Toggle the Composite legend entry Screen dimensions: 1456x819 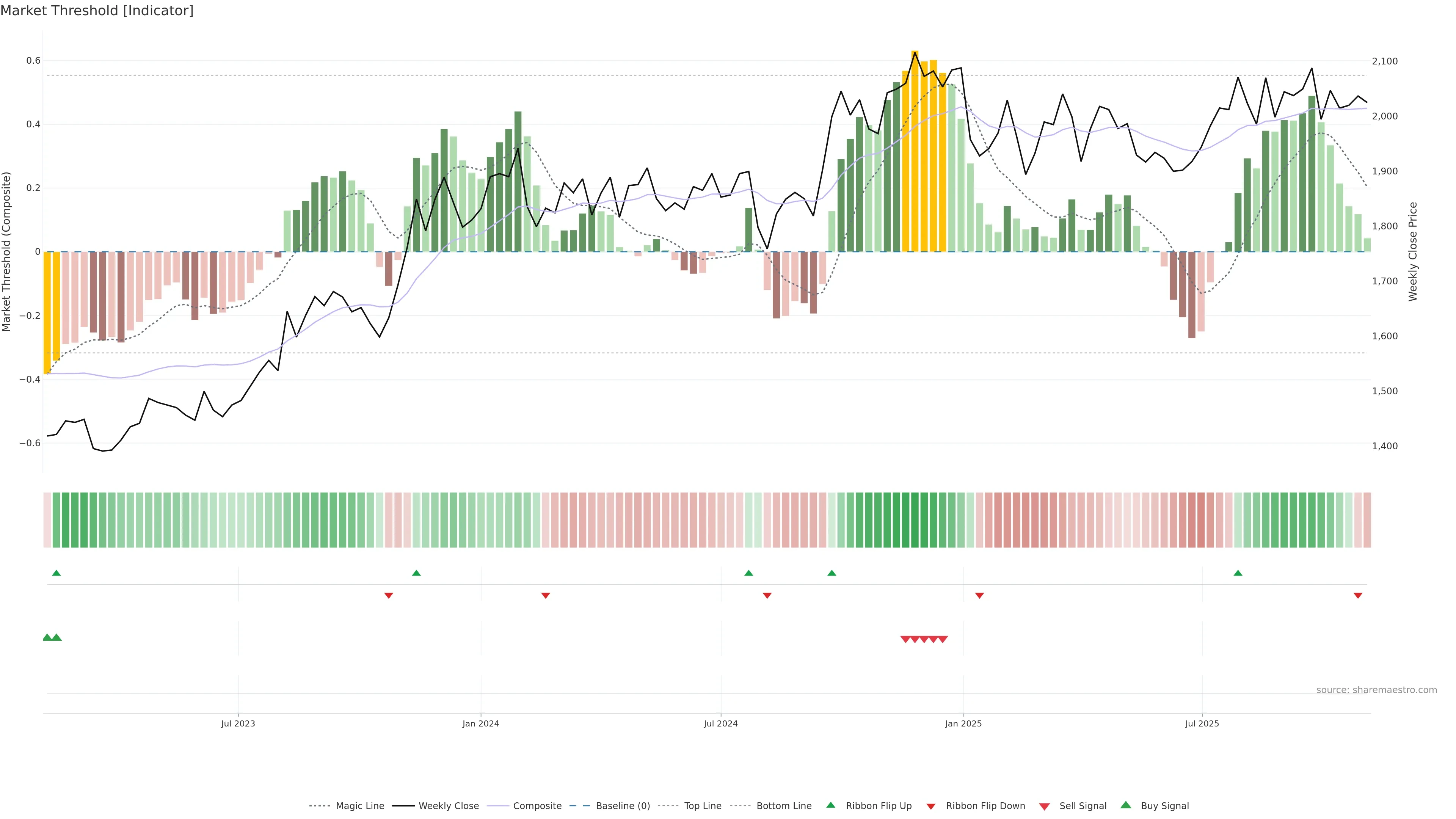point(537,806)
